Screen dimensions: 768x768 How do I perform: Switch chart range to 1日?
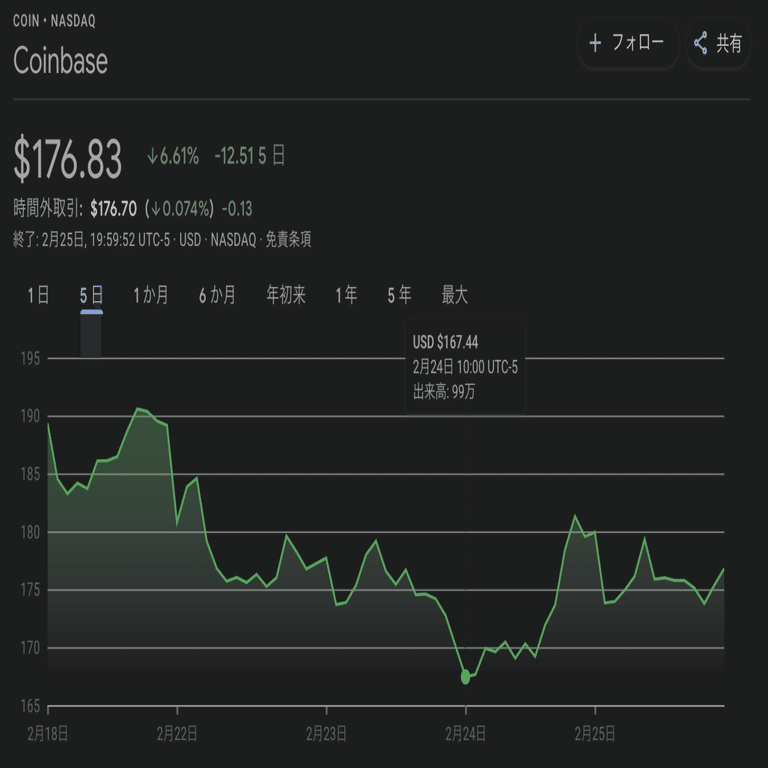click(38, 295)
